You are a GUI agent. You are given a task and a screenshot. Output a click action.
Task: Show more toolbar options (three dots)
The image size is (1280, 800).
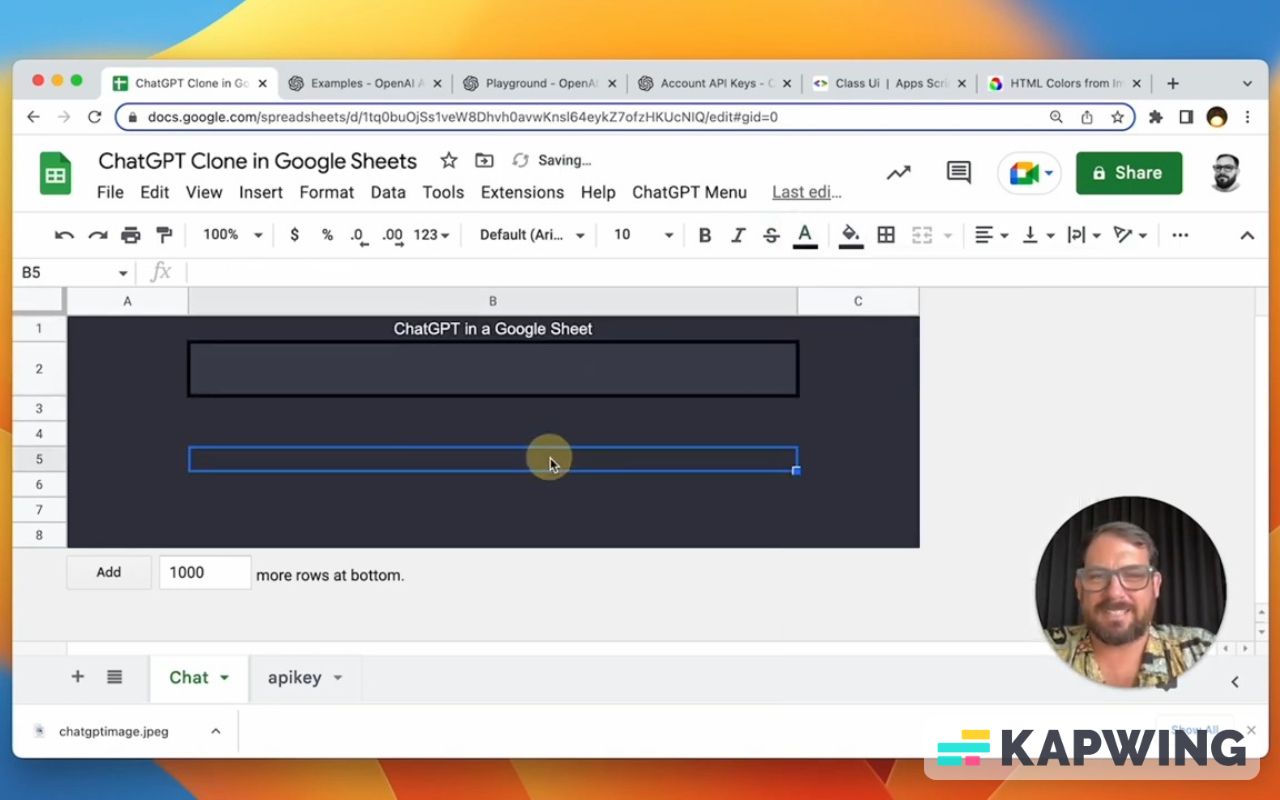tap(1180, 235)
